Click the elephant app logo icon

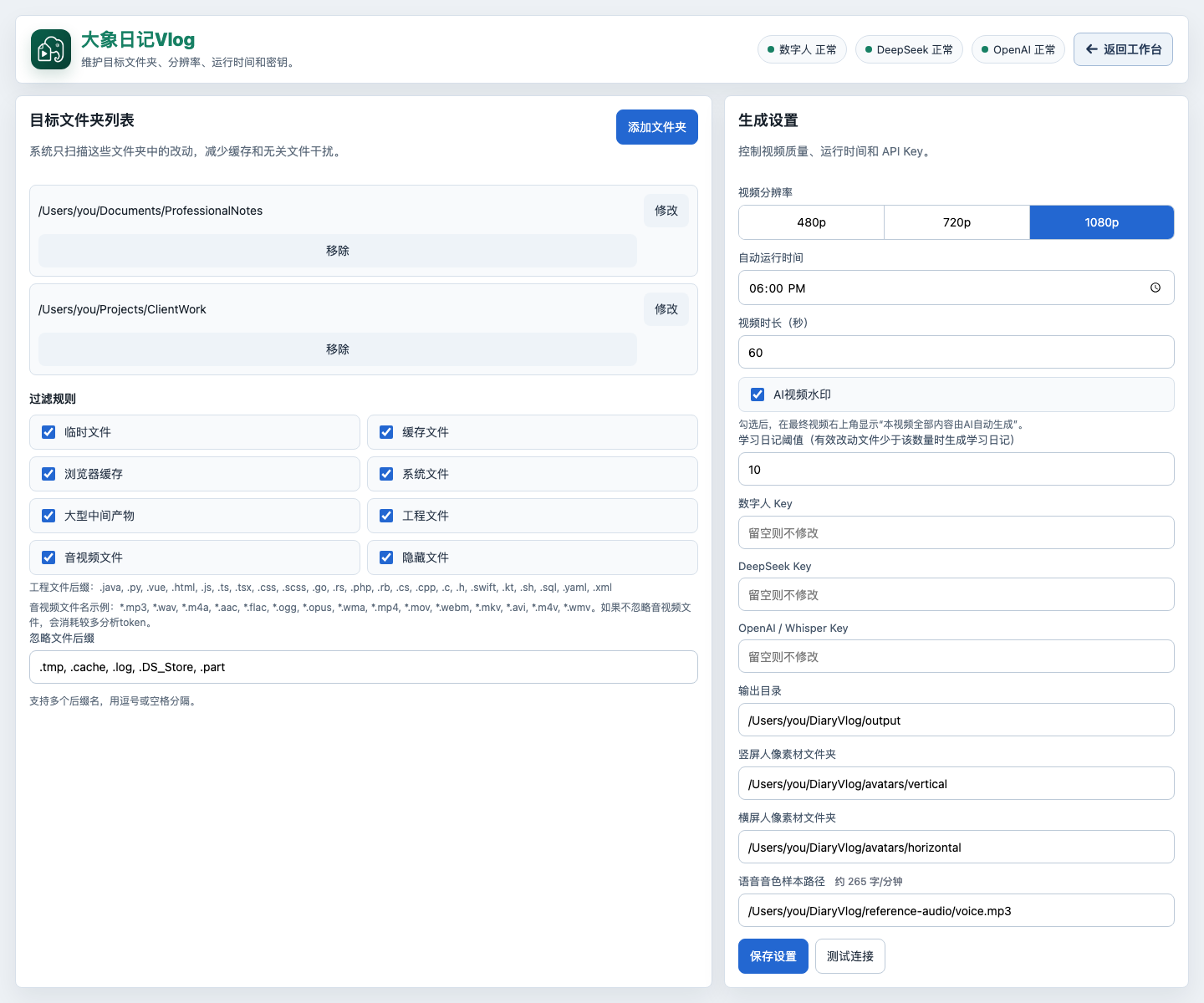51,49
